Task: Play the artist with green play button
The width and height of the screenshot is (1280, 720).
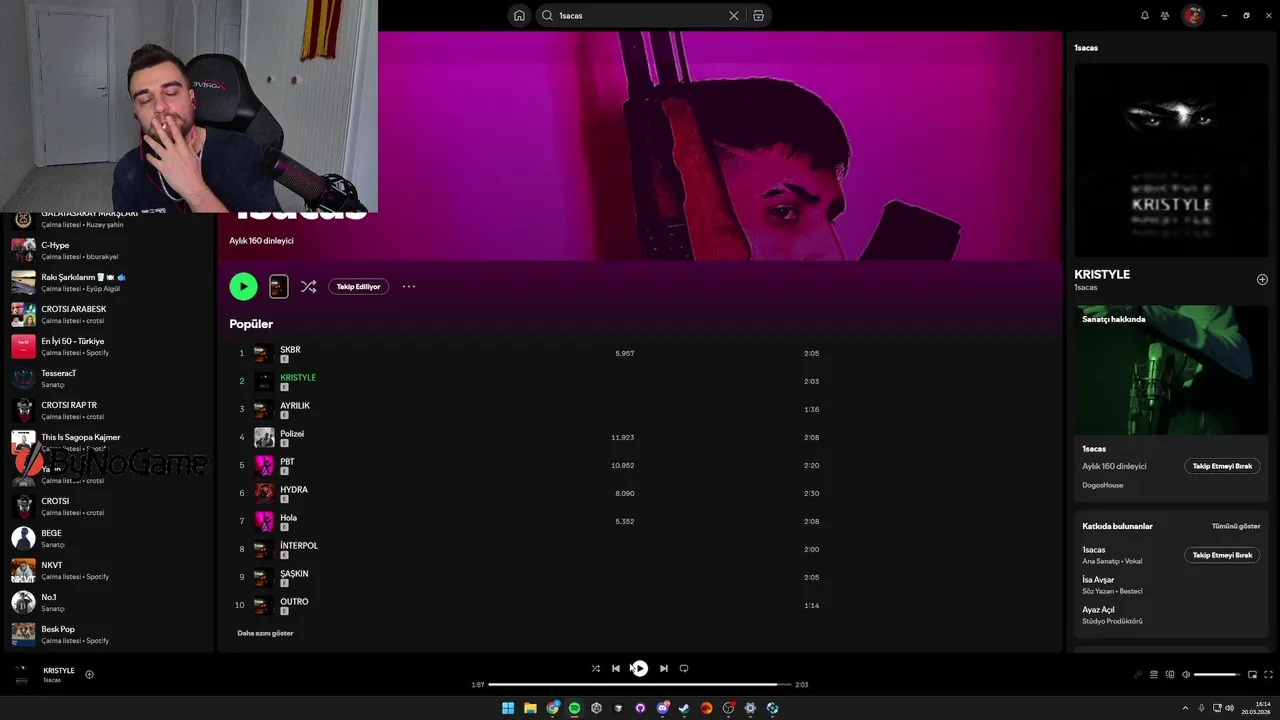Action: [x=243, y=286]
